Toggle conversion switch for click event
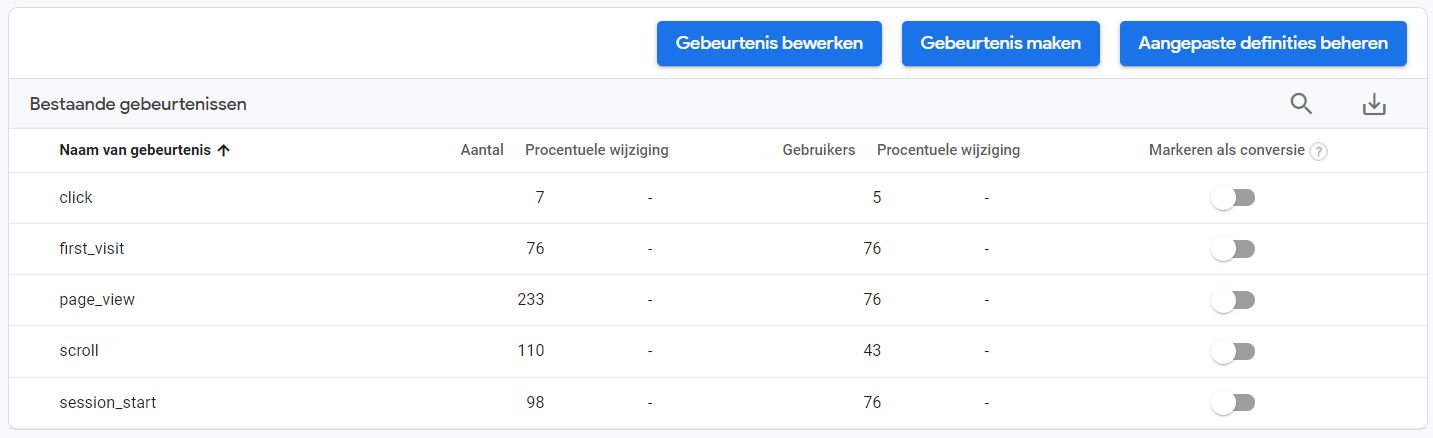1433x438 pixels. (1232, 198)
